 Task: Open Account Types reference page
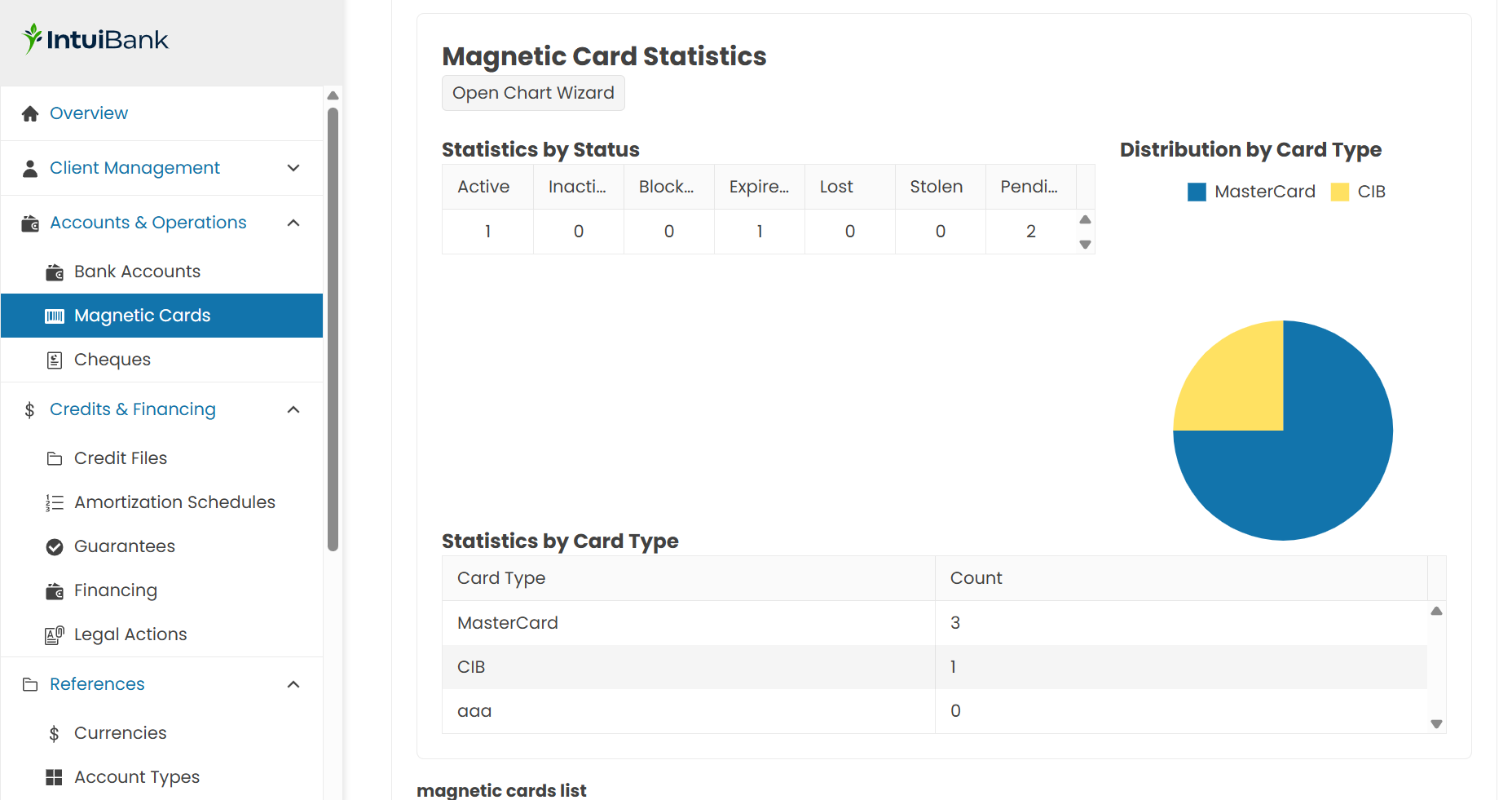161,777
